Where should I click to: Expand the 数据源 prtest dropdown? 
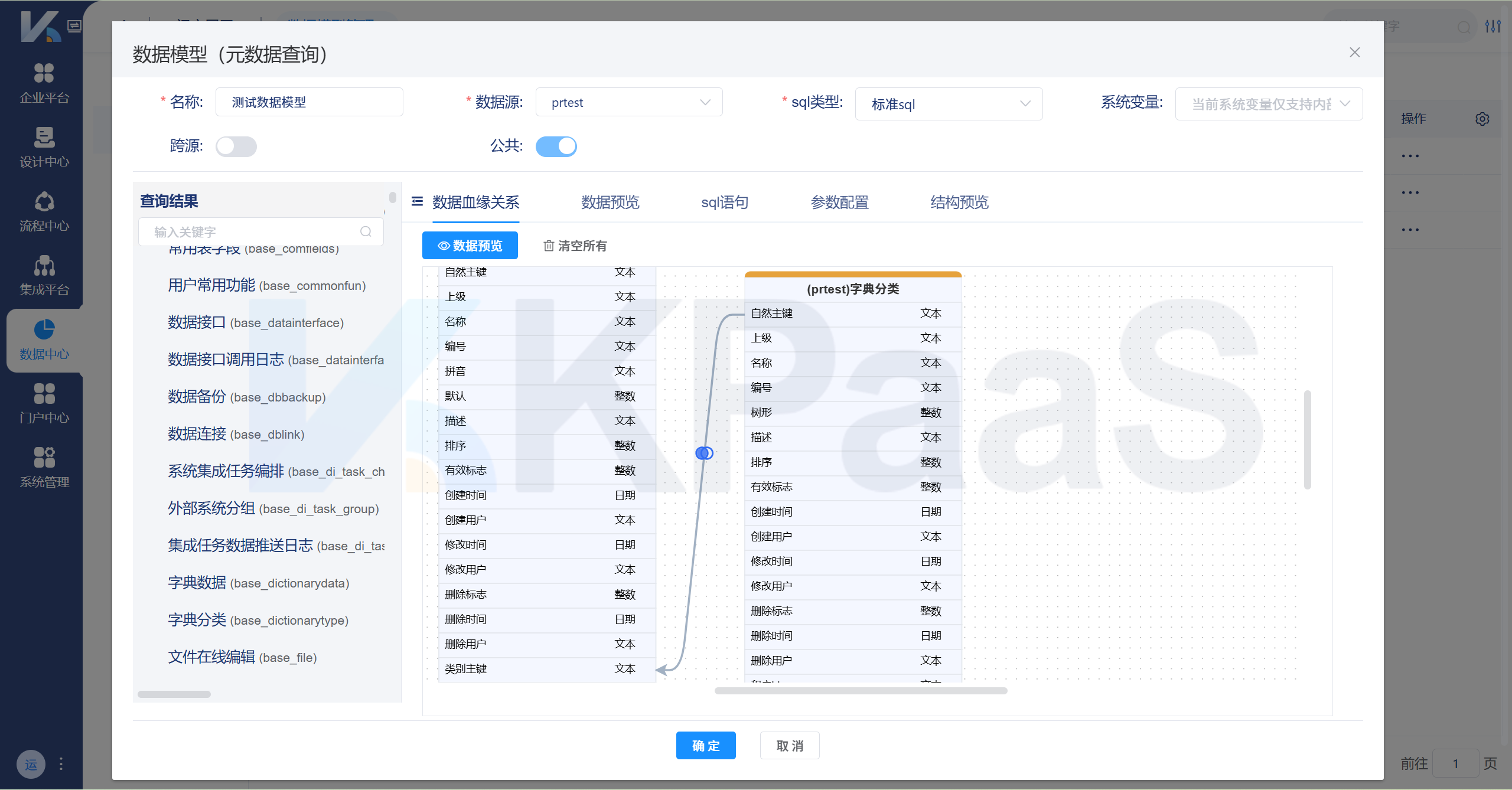pos(628,102)
